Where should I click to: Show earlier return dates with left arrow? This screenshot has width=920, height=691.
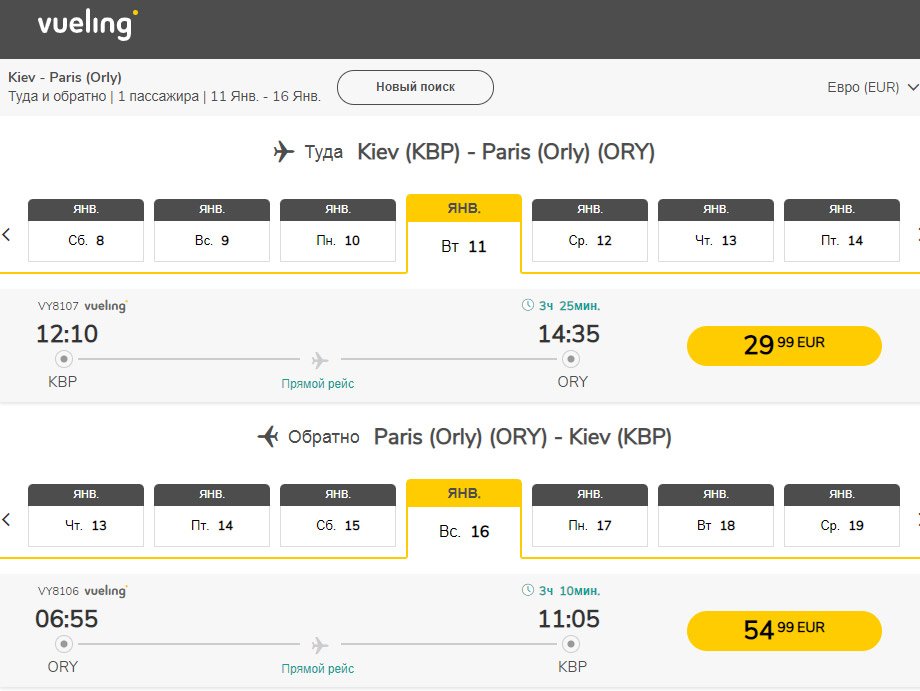coord(6,520)
